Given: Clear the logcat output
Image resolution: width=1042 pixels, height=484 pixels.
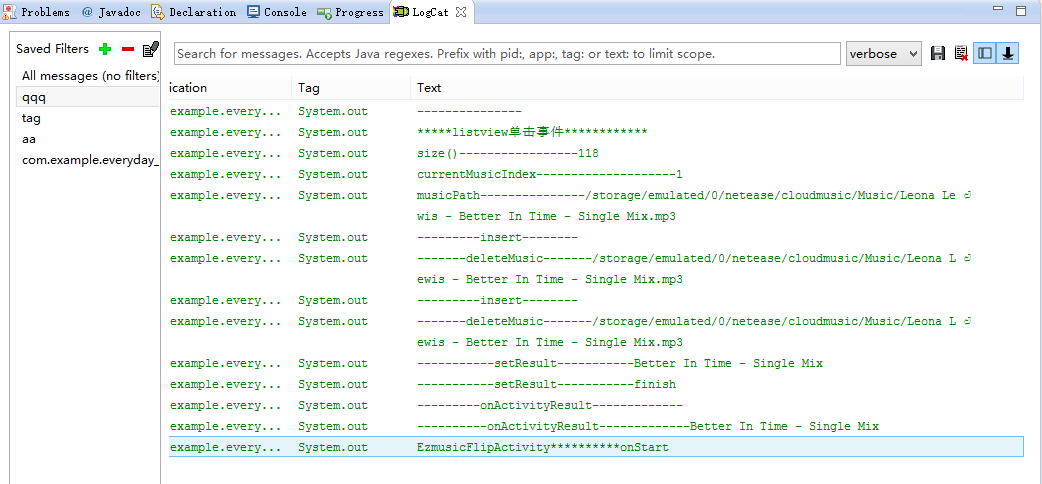Looking at the screenshot, I should (x=960, y=54).
